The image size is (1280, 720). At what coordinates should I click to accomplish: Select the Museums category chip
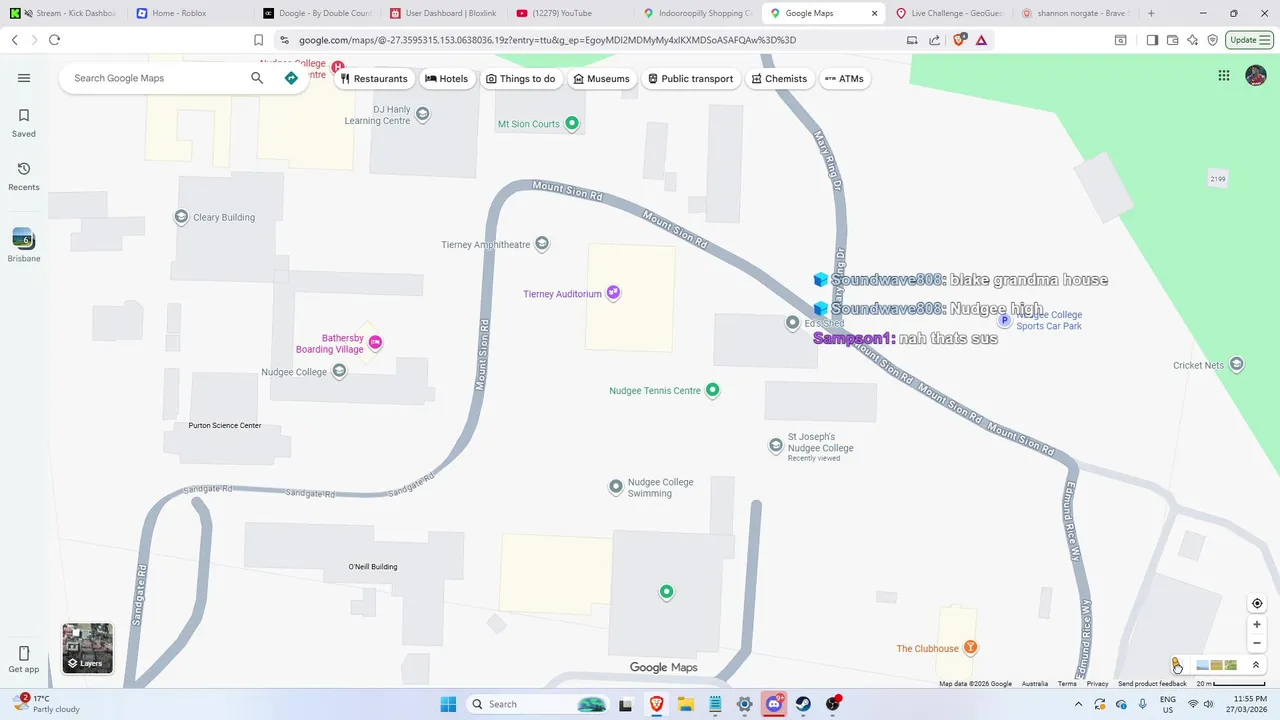click(x=602, y=79)
